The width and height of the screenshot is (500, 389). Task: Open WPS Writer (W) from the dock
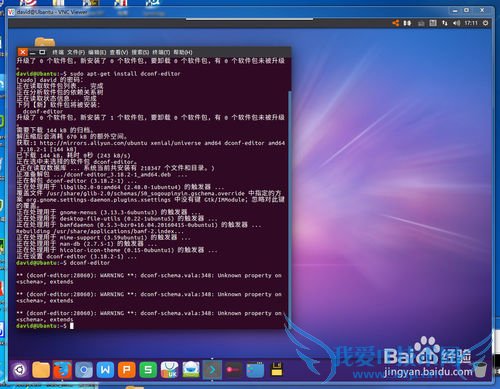click(105, 370)
